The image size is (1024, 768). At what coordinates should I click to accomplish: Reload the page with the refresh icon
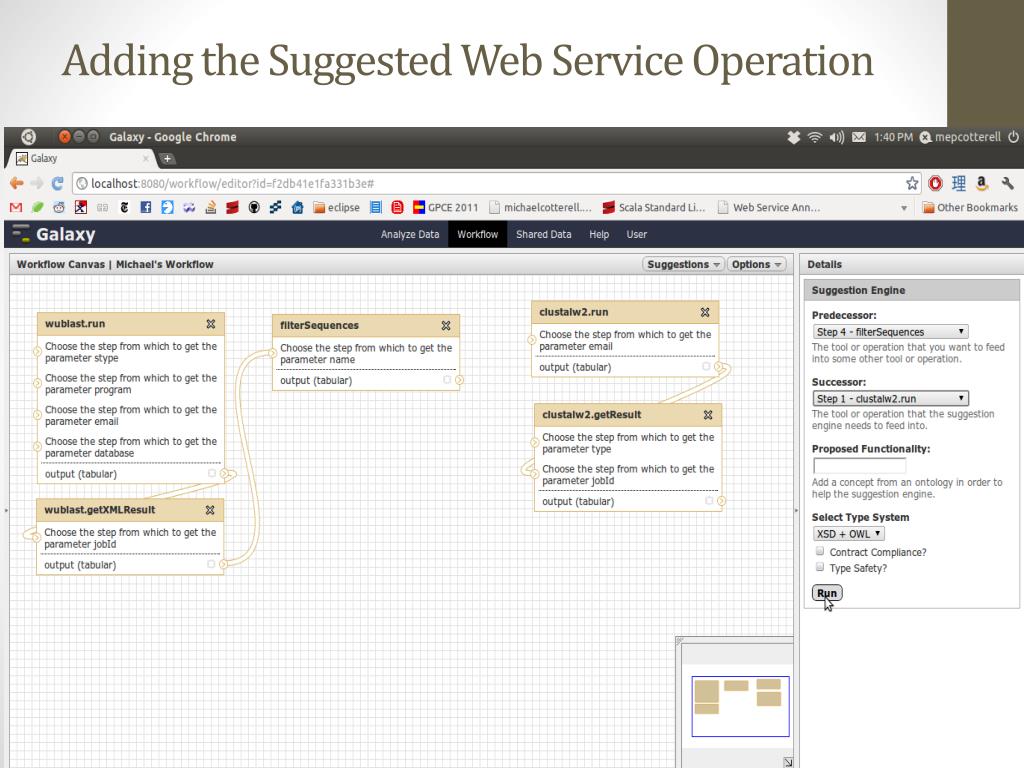click(57, 184)
